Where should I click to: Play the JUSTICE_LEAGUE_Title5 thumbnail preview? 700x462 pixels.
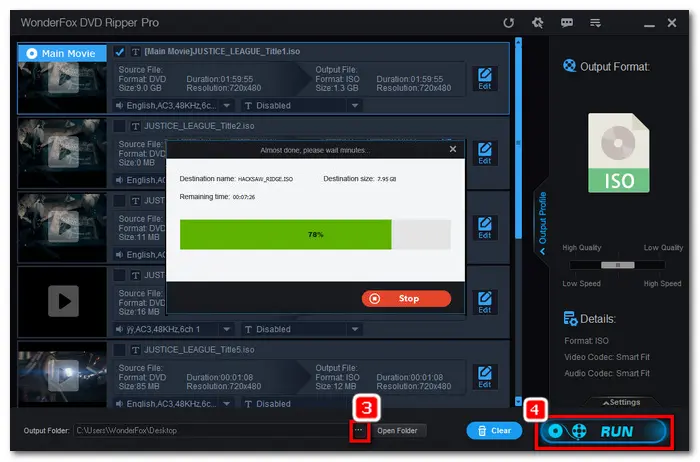[x=63, y=375]
